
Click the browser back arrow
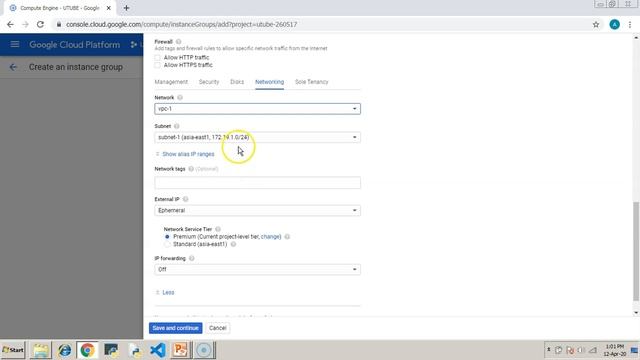10,24
